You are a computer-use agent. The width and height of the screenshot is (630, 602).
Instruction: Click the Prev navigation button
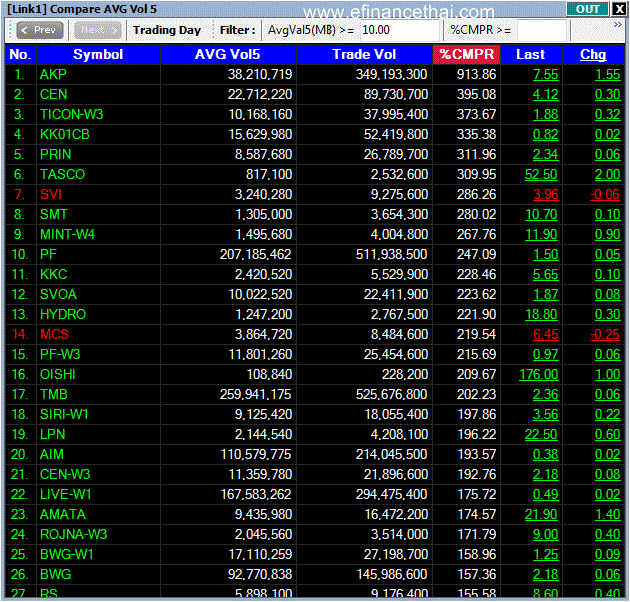(x=39, y=30)
